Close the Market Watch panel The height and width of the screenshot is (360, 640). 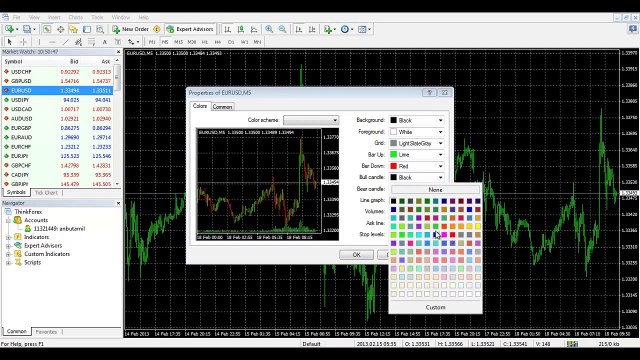click(118, 52)
